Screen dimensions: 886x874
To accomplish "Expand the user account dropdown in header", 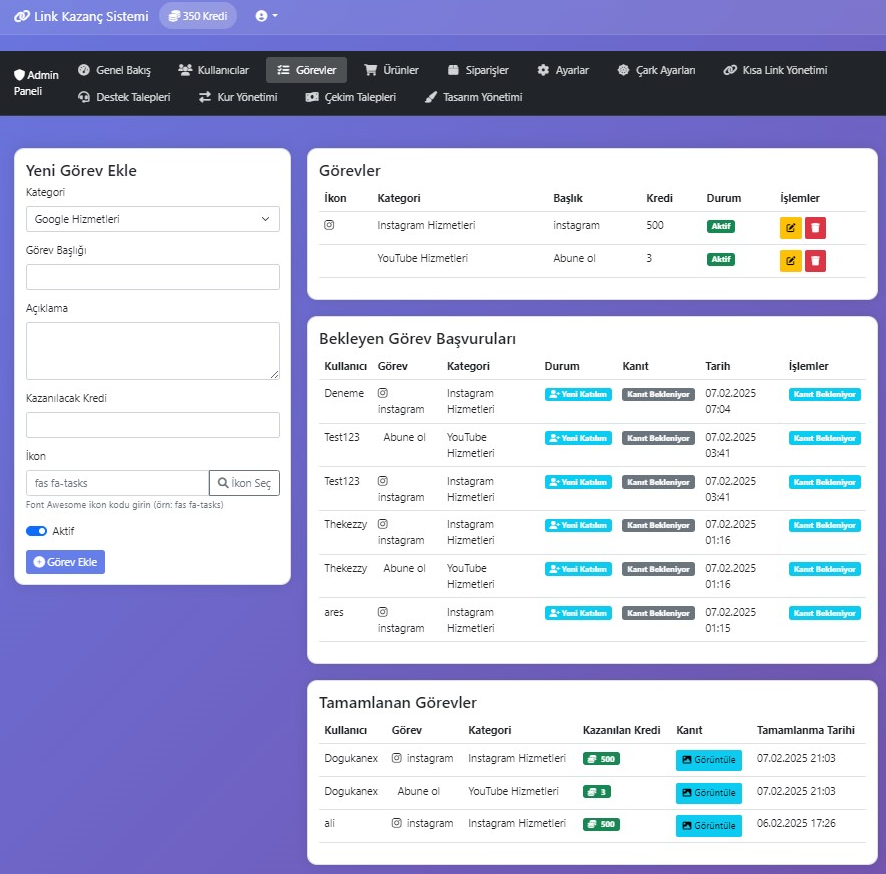I will [x=266, y=16].
